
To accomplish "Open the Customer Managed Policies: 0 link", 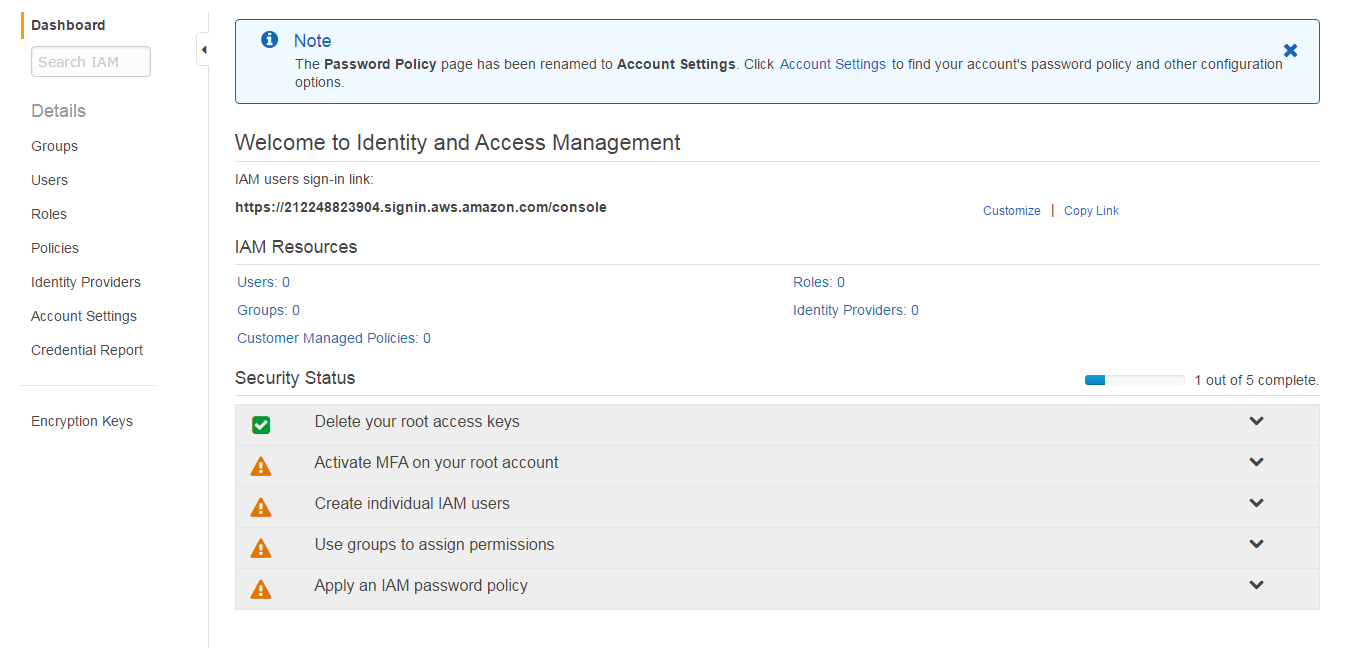I will pyautogui.click(x=334, y=338).
